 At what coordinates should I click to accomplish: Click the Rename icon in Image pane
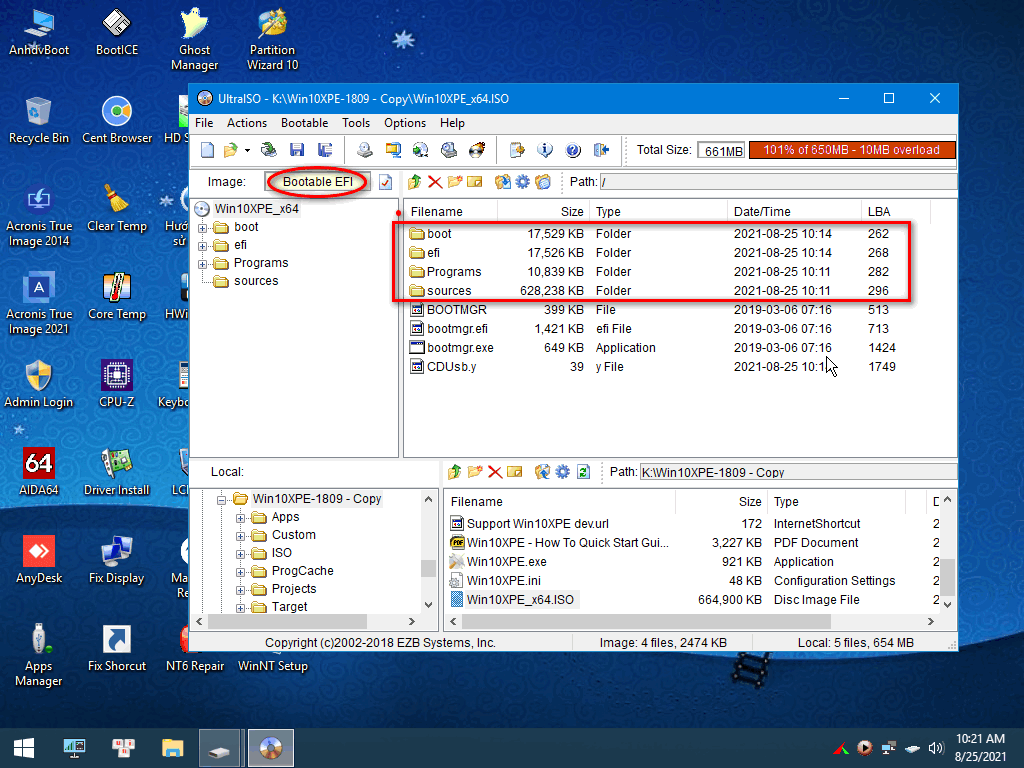pyautogui.click(x=475, y=182)
